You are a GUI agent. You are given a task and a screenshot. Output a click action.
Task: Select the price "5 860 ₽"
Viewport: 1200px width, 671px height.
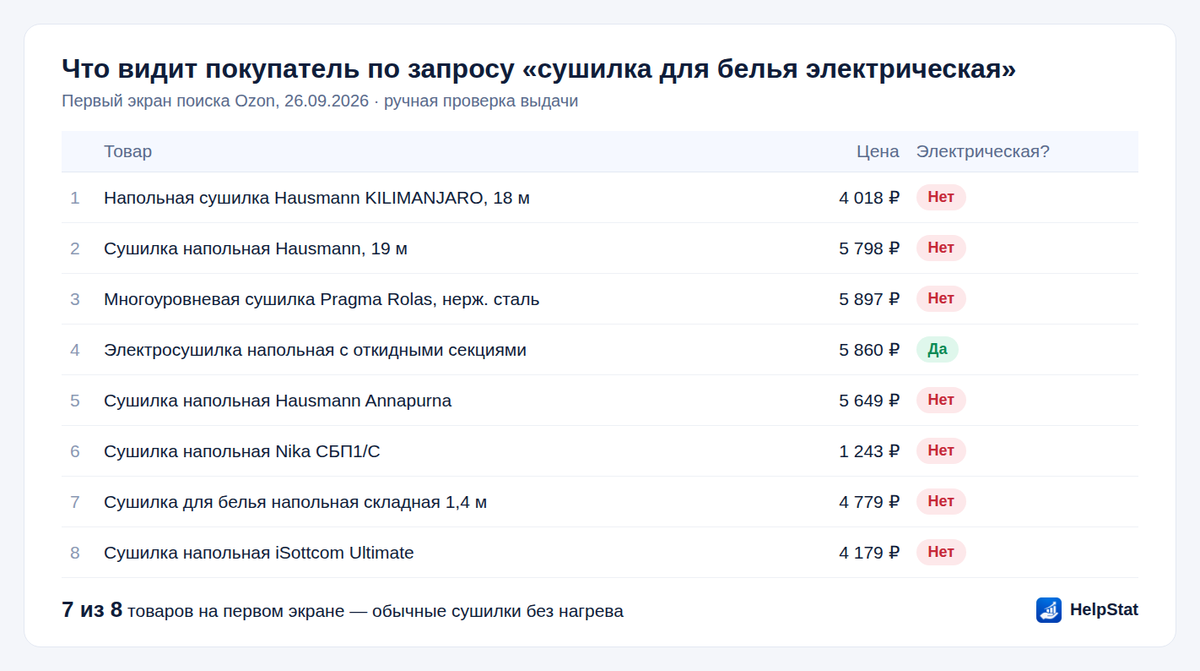[x=870, y=350]
